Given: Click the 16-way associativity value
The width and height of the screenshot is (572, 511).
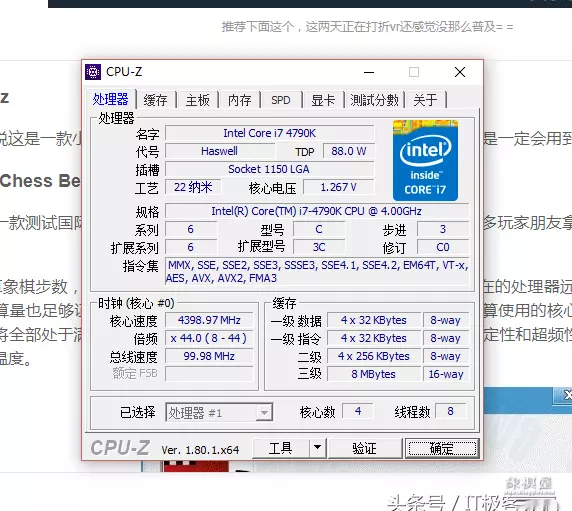Looking at the screenshot, I should click(446, 374).
